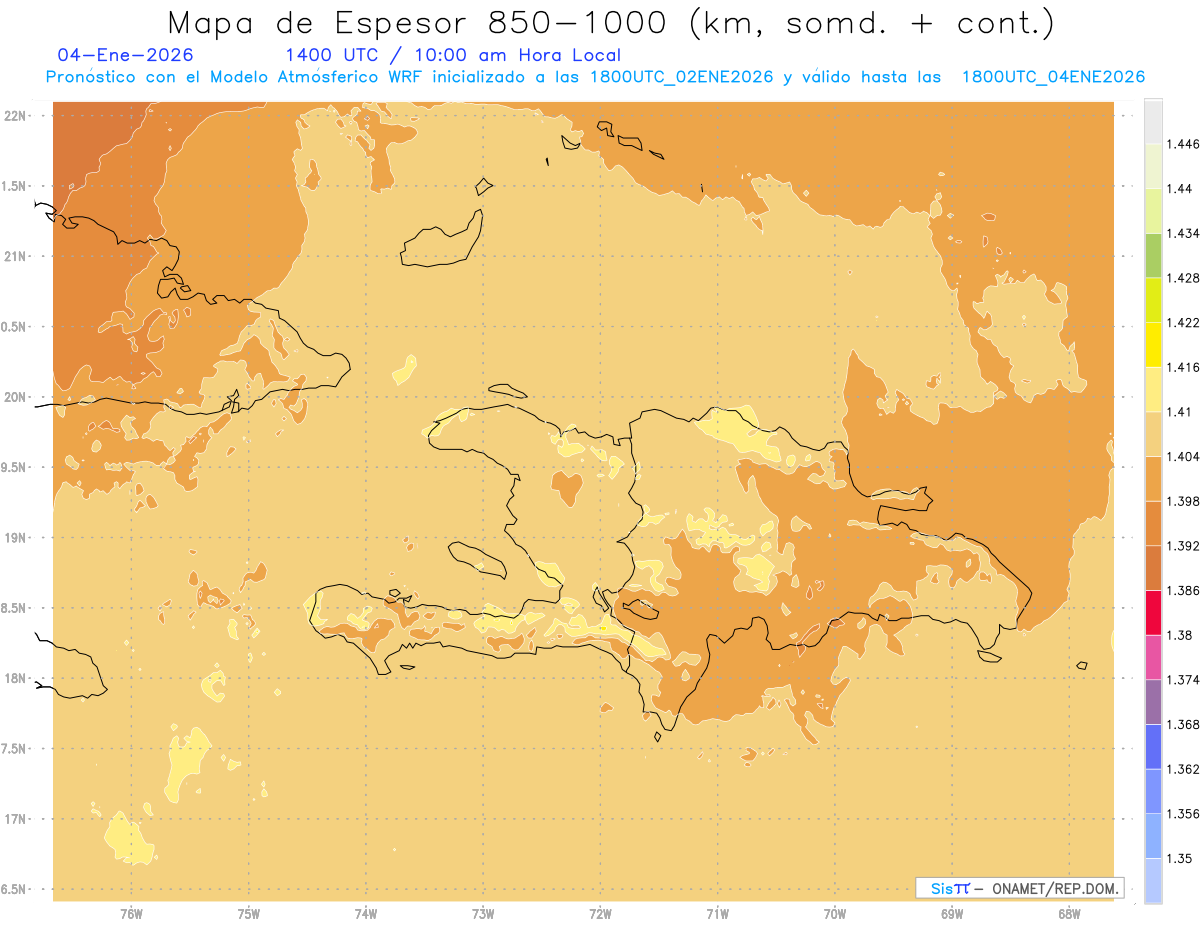Click the longitude label '69W'
Screen dimensions: 1200x927
952,914
